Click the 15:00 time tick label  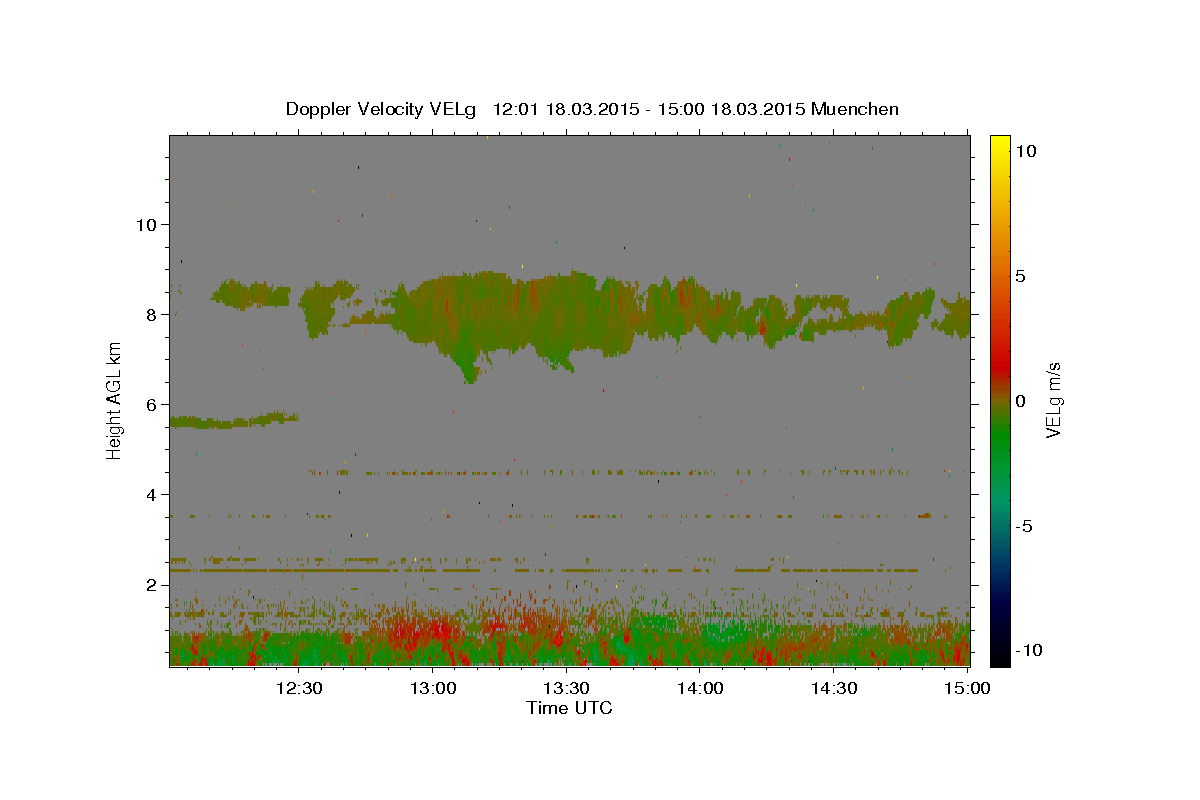pos(967,688)
